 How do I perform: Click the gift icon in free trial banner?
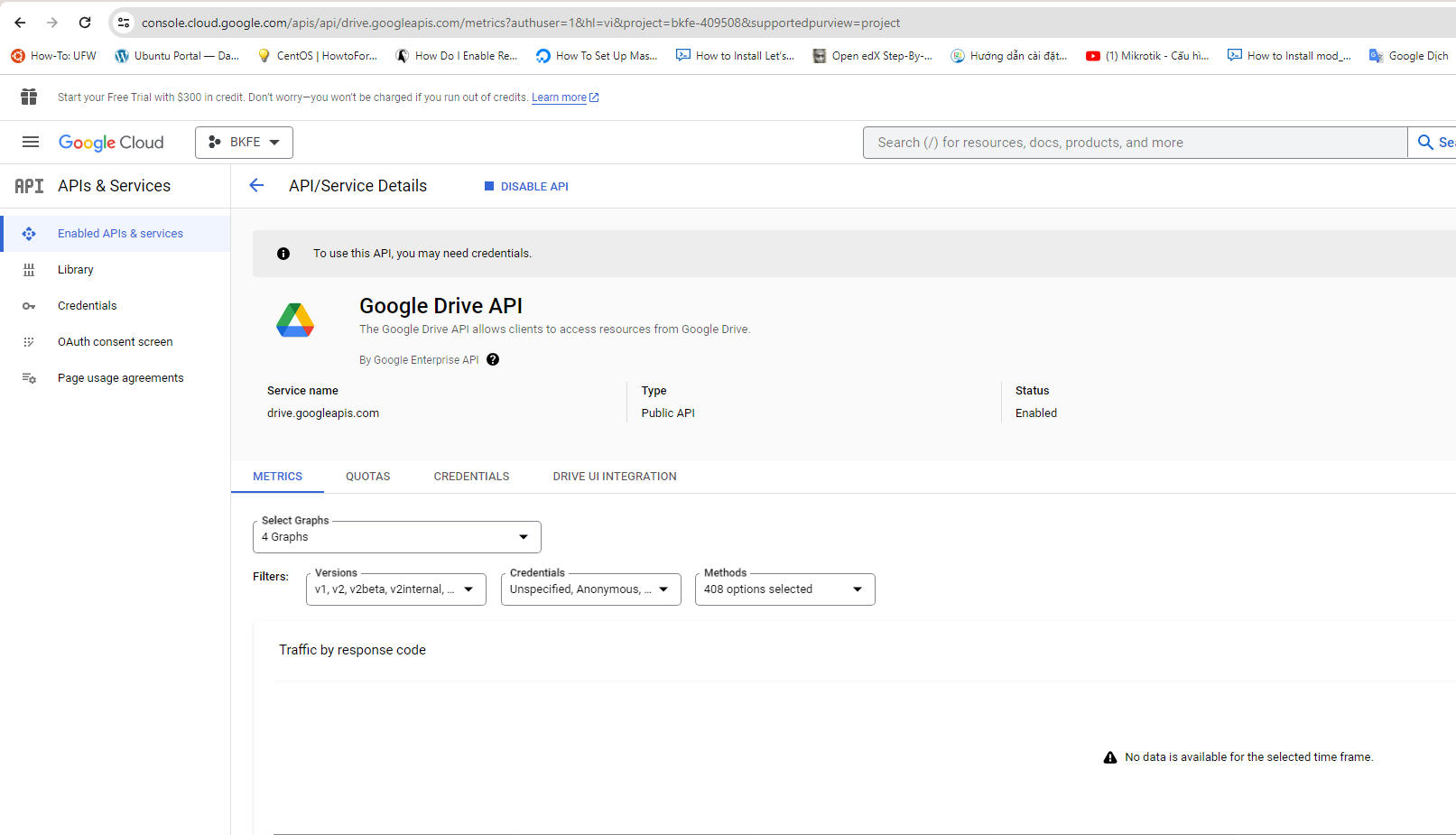tap(29, 97)
